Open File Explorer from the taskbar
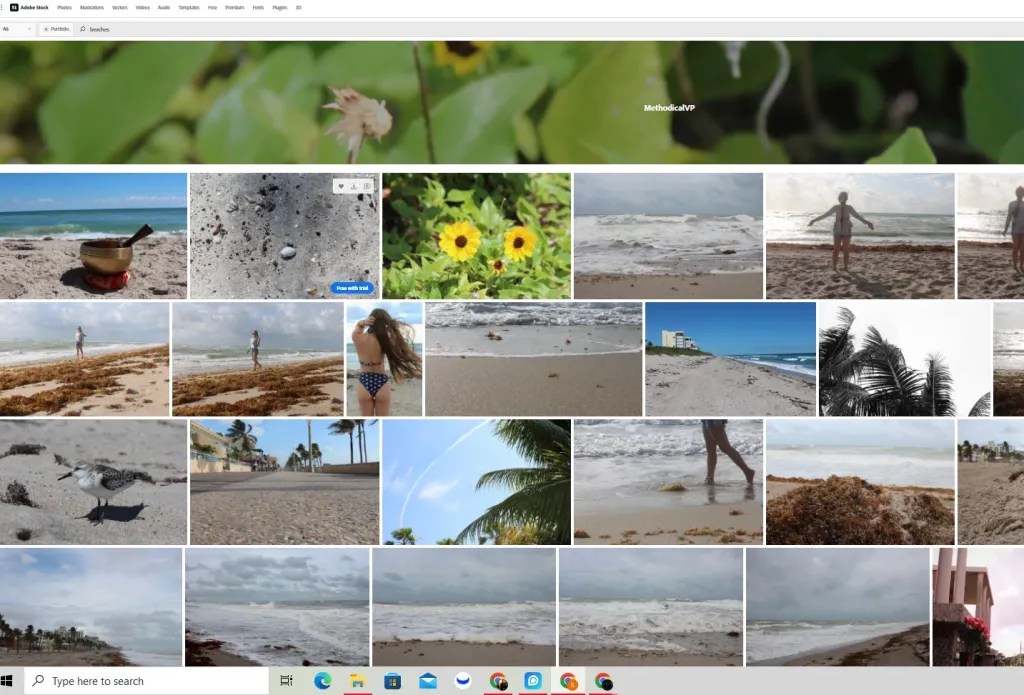Image resolution: width=1024 pixels, height=695 pixels. pyautogui.click(x=357, y=681)
